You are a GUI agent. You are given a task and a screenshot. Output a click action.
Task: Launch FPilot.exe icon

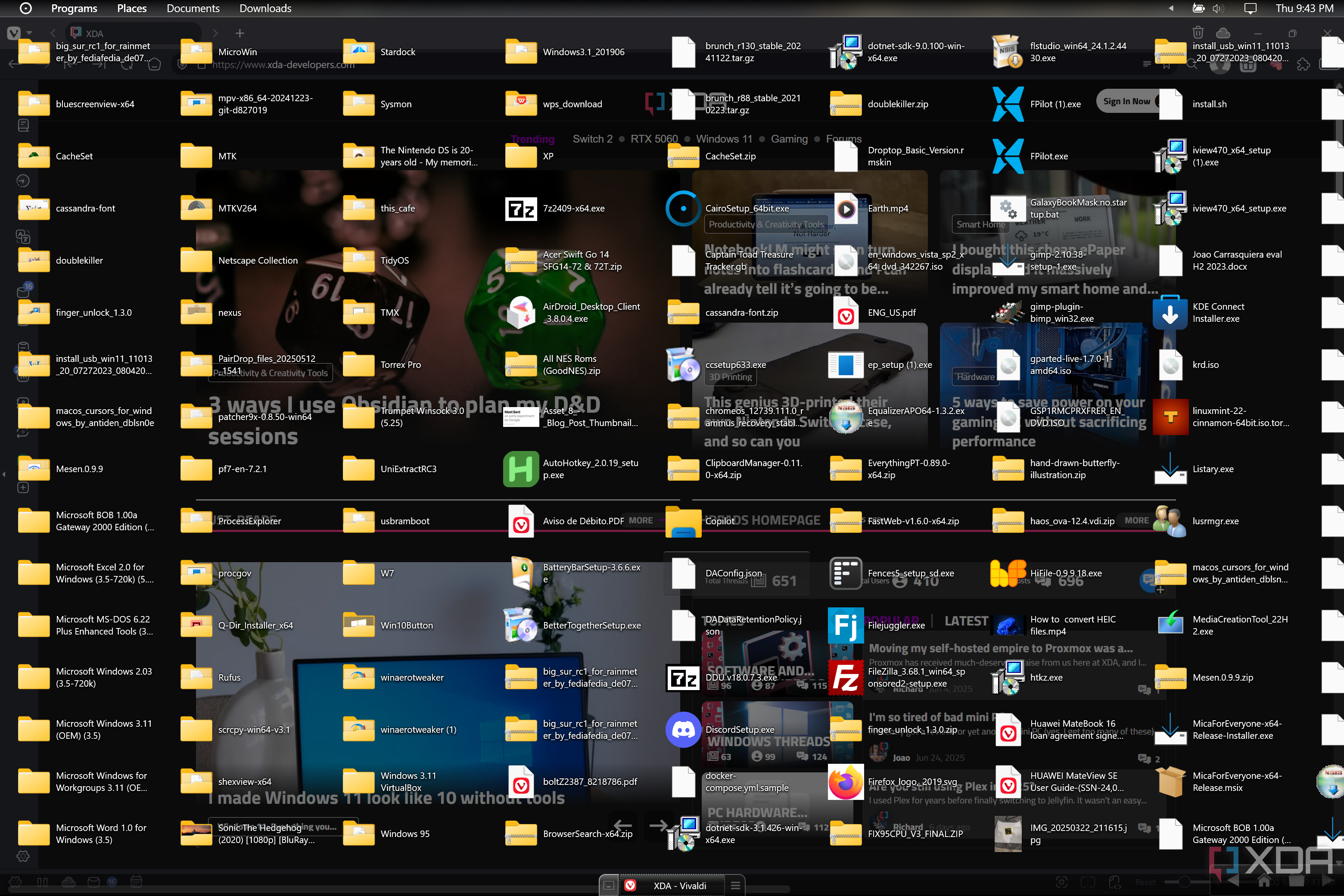(x=1008, y=156)
